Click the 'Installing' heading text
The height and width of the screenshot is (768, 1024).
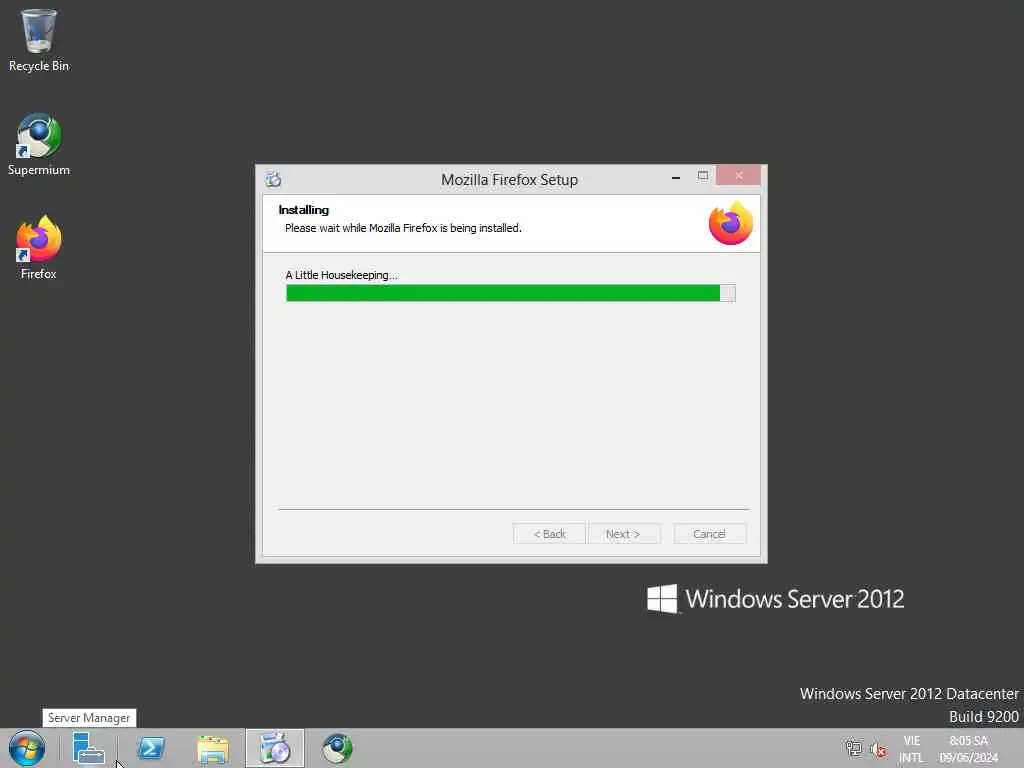point(304,210)
